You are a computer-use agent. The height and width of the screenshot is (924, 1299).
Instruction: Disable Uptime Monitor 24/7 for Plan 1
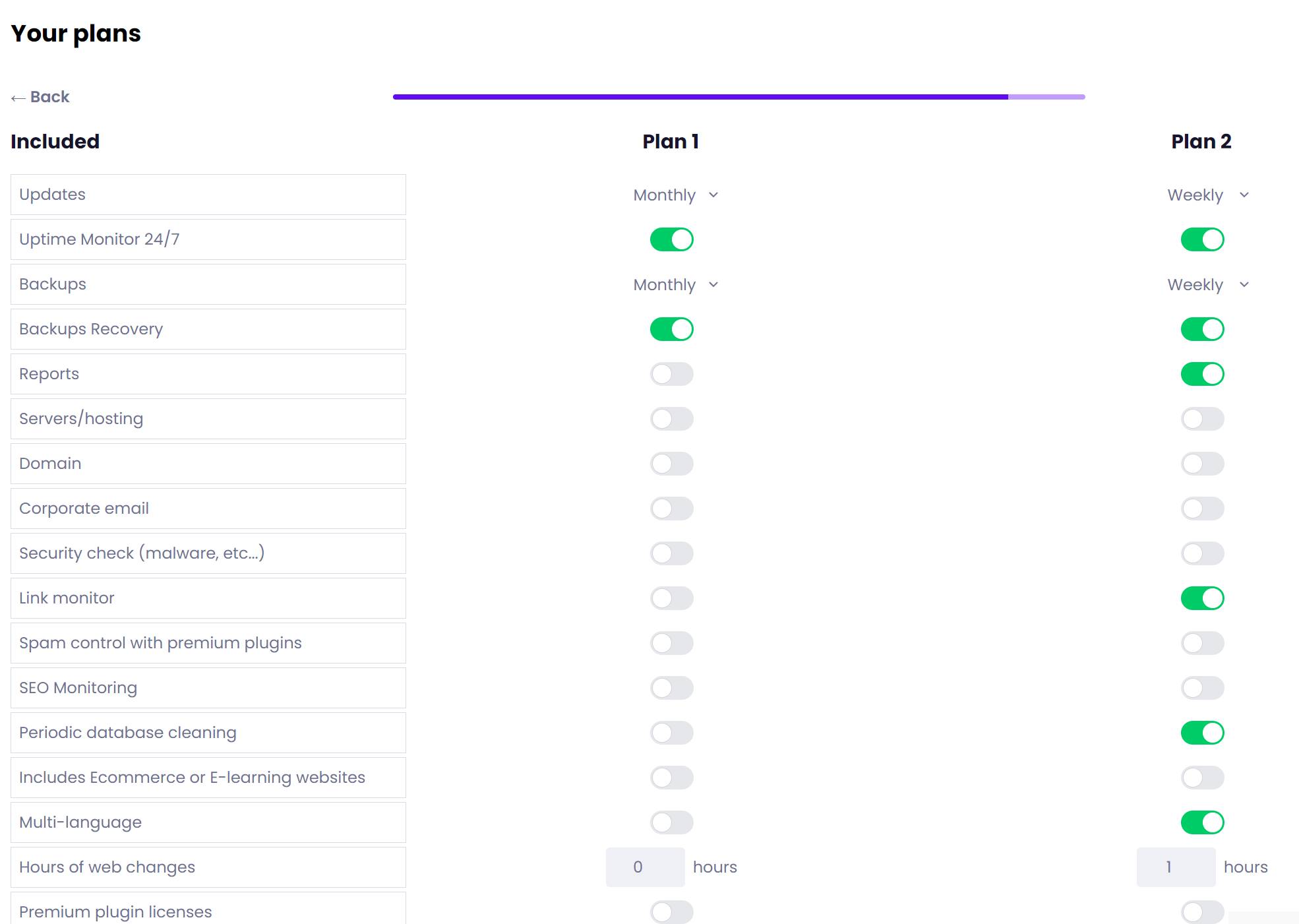[671, 239]
